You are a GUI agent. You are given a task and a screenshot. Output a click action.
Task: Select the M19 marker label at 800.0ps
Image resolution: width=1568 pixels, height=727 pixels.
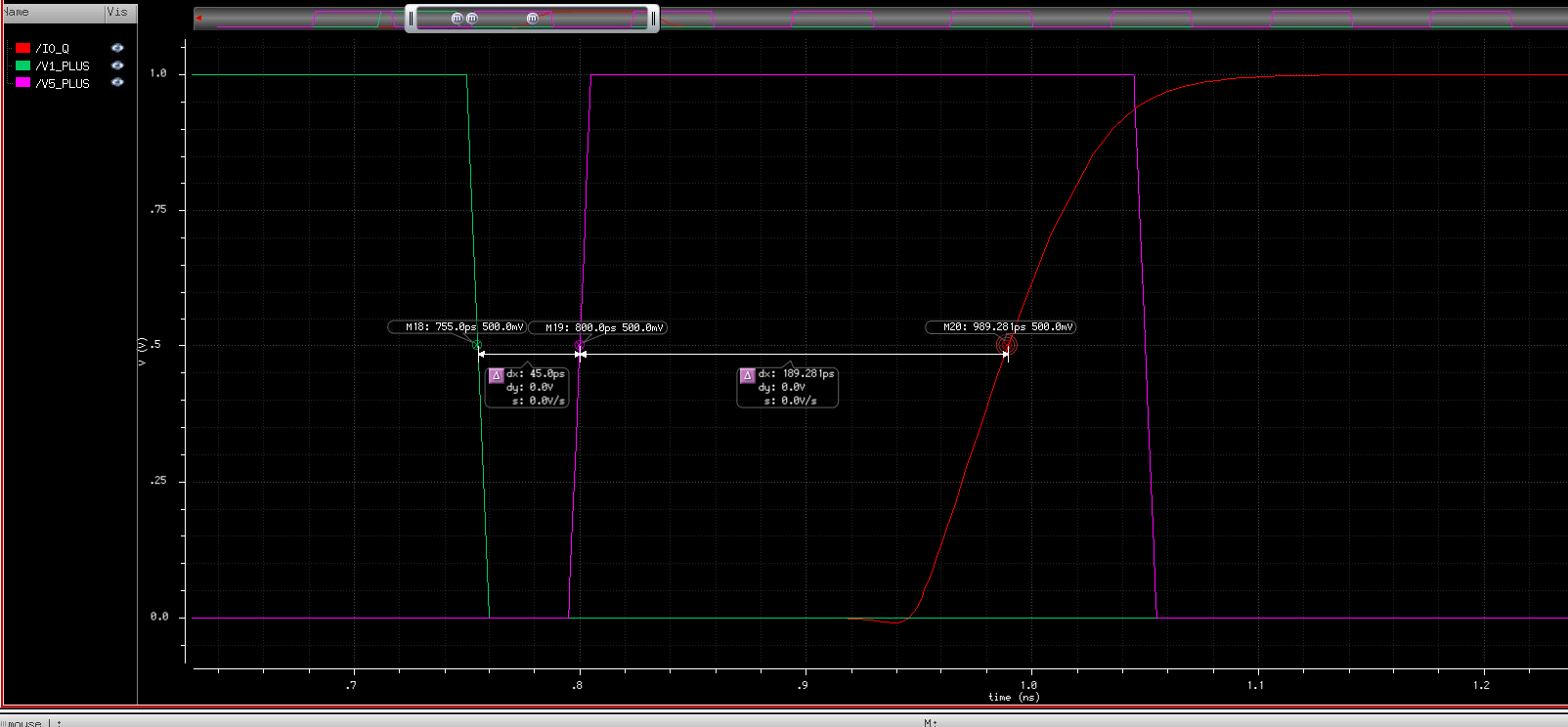(597, 328)
